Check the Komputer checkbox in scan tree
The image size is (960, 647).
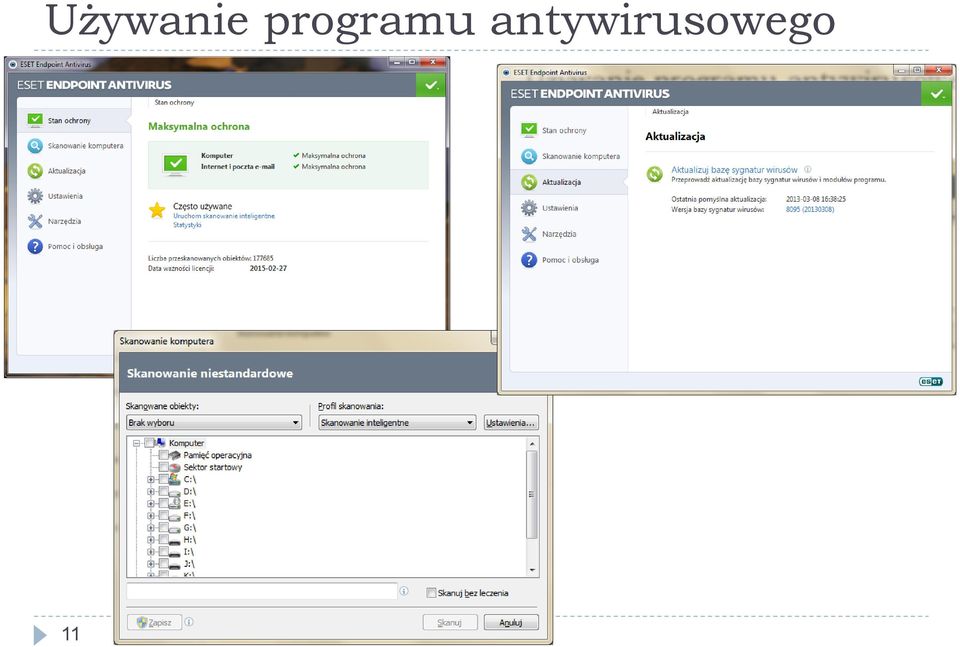tap(149, 443)
